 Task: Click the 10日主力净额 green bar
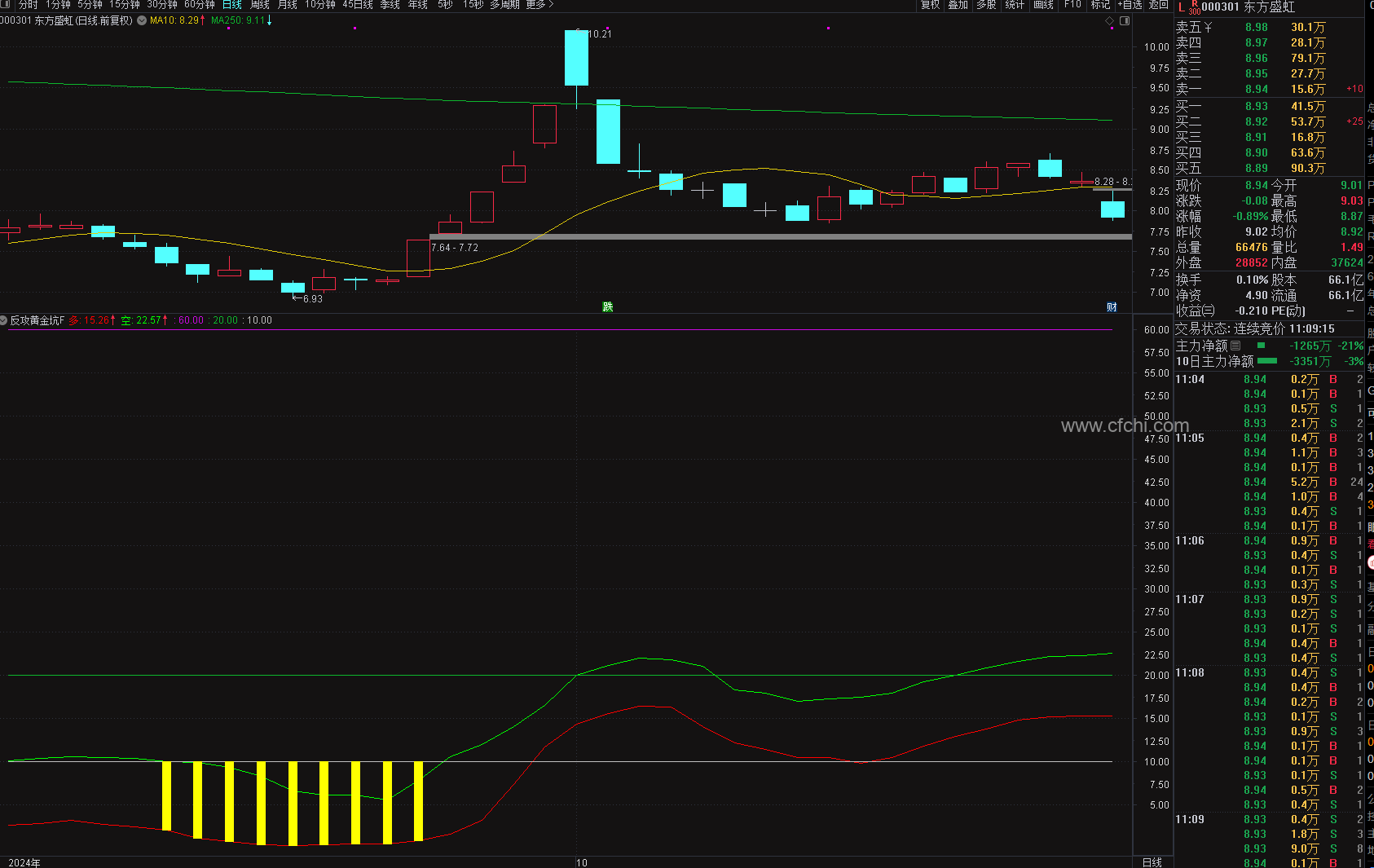[x=1267, y=361]
